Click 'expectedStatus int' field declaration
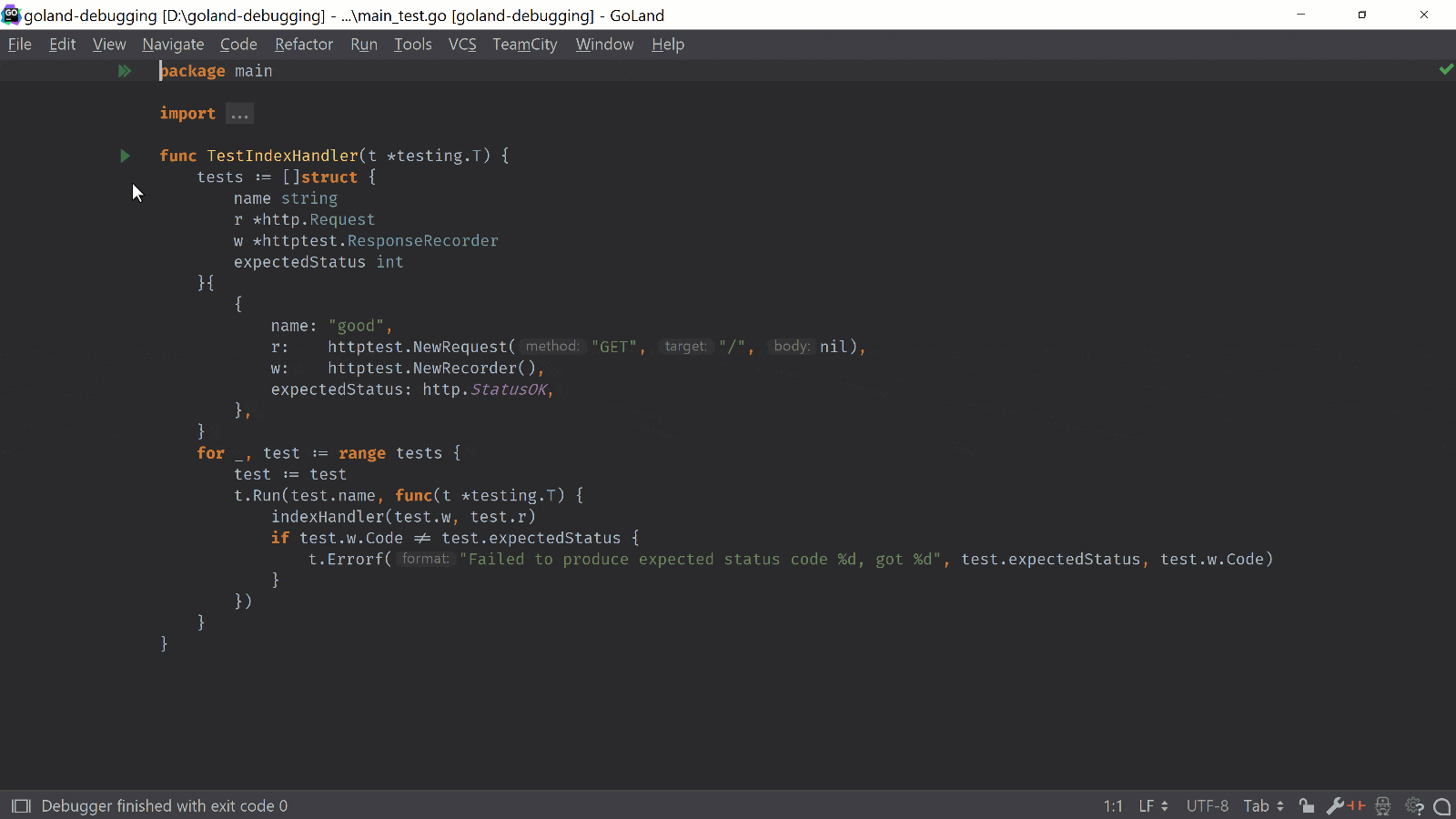 [x=318, y=262]
